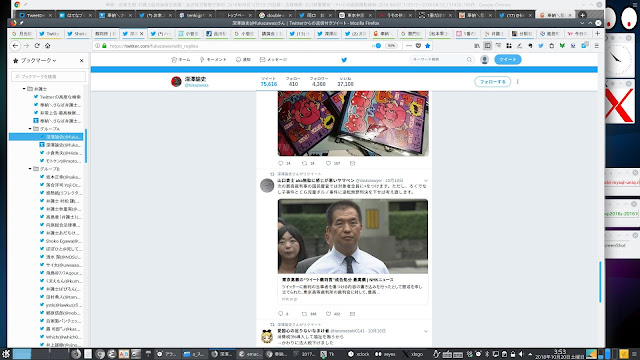The image size is (640, 360).
Task: Click the Followers count 4,268
Action: (x=319, y=82)
